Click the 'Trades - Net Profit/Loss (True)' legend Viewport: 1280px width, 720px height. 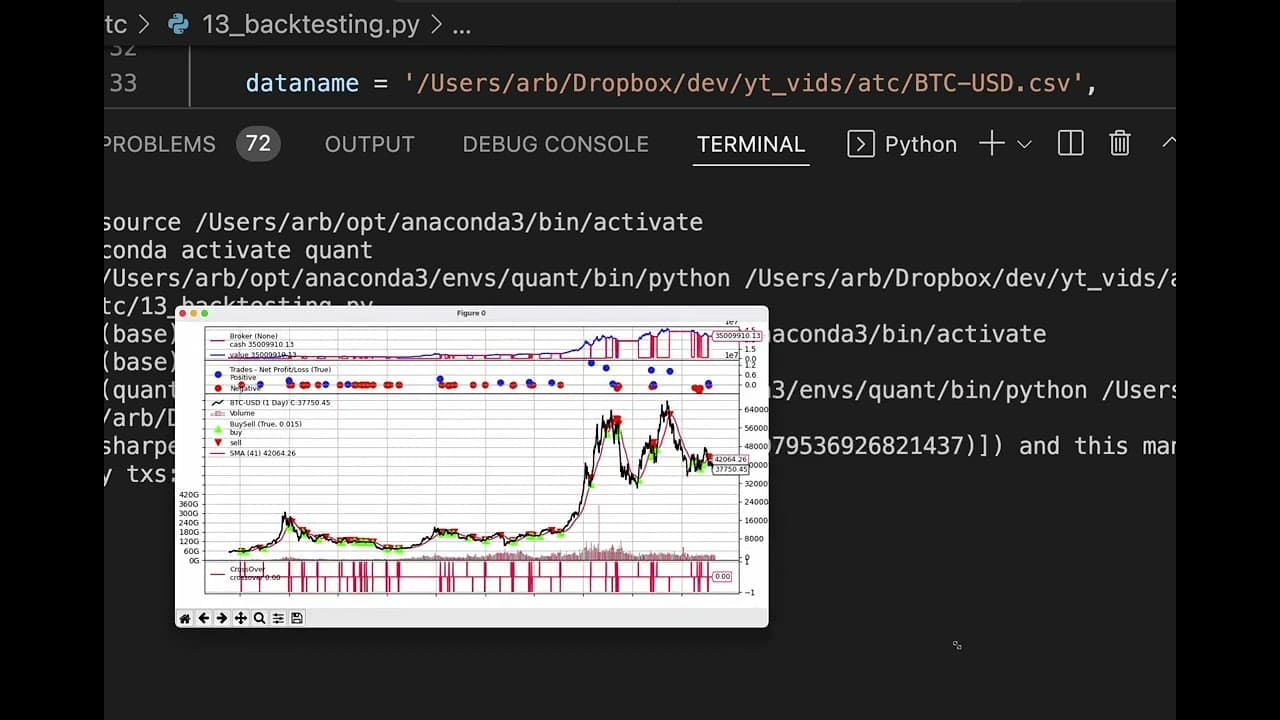[x=280, y=370]
